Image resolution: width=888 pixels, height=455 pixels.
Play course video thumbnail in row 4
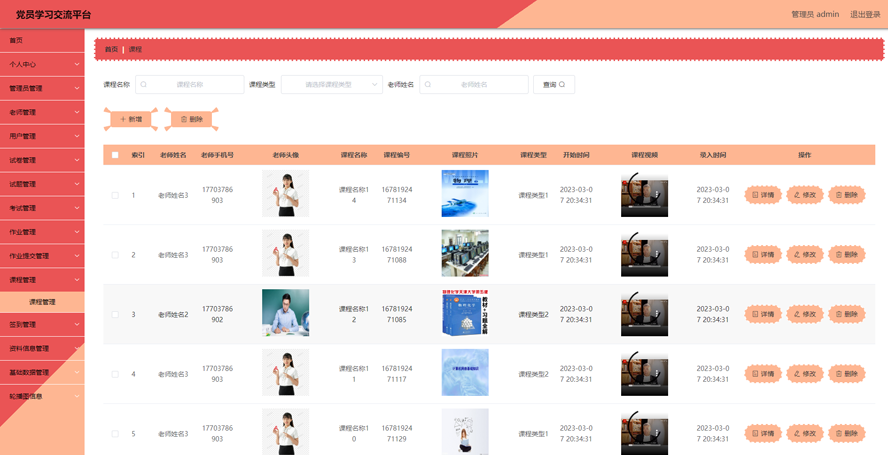click(x=644, y=374)
